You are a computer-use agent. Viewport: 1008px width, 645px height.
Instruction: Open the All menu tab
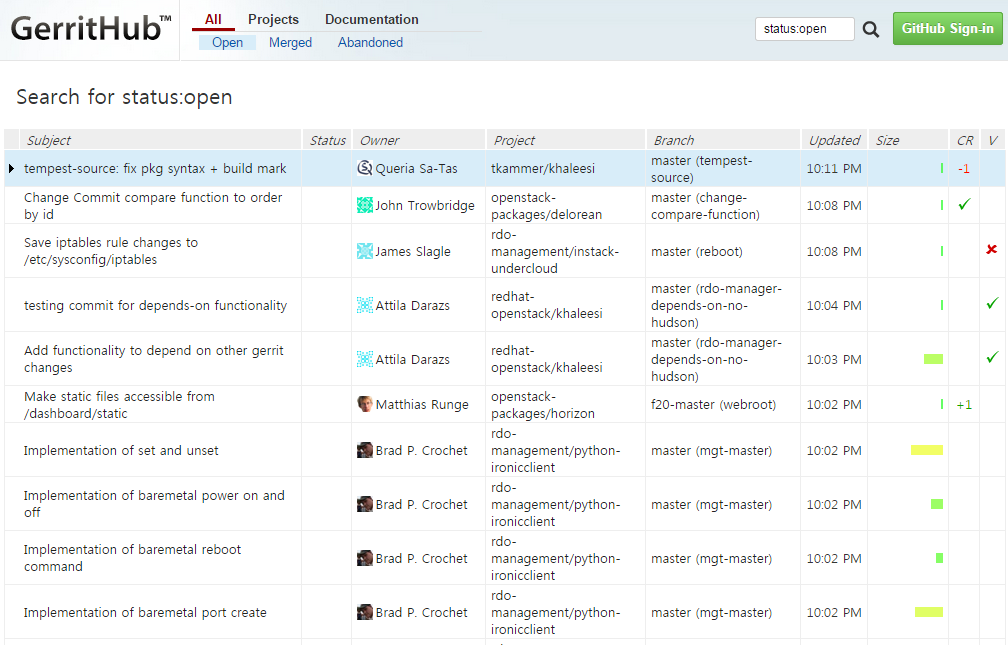pos(213,19)
